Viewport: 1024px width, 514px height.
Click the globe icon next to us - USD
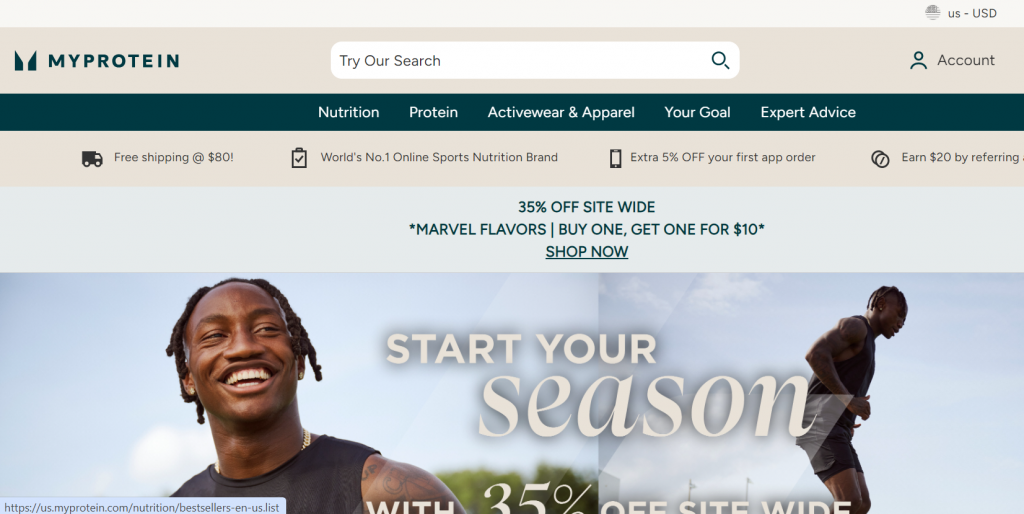(x=933, y=12)
